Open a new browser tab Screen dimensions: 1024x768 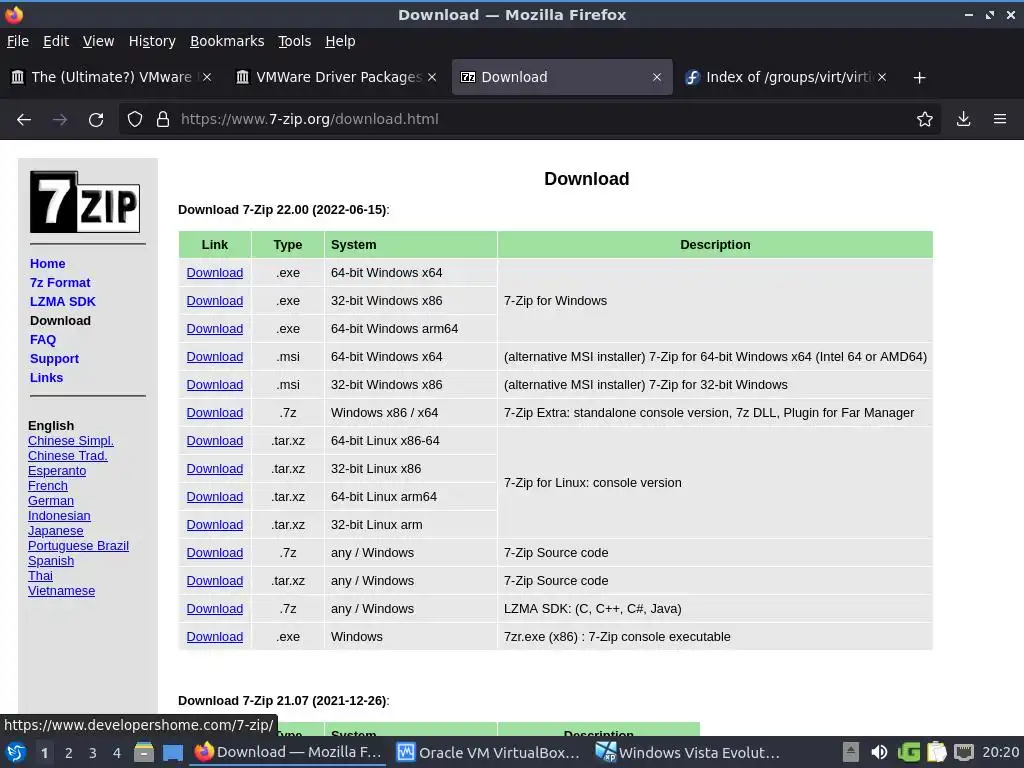coord(920,78)
